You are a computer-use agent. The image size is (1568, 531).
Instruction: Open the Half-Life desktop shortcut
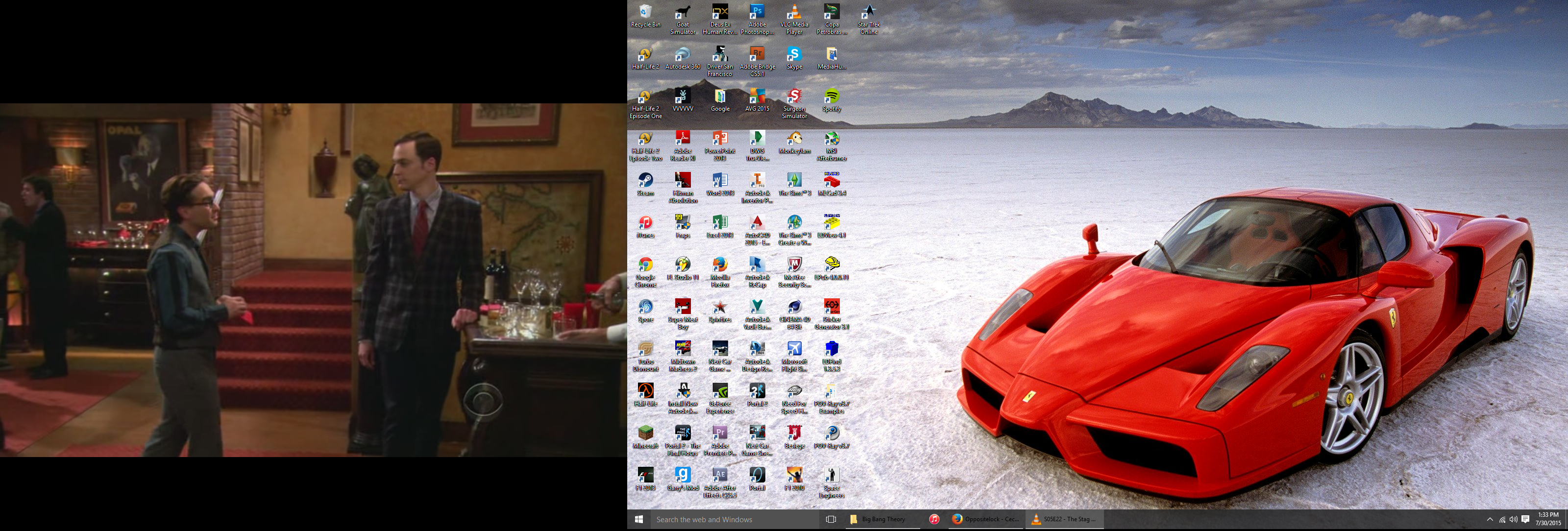coord(645,395)
